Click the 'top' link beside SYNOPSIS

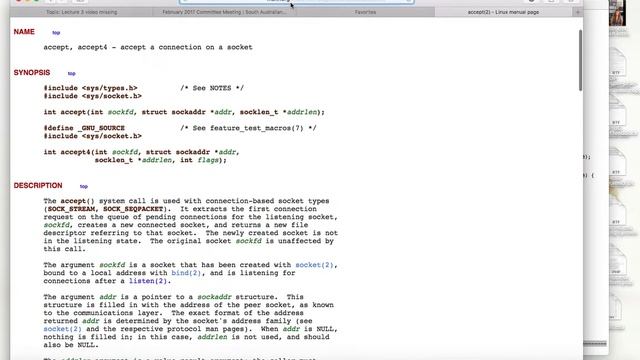click(71, 73)
